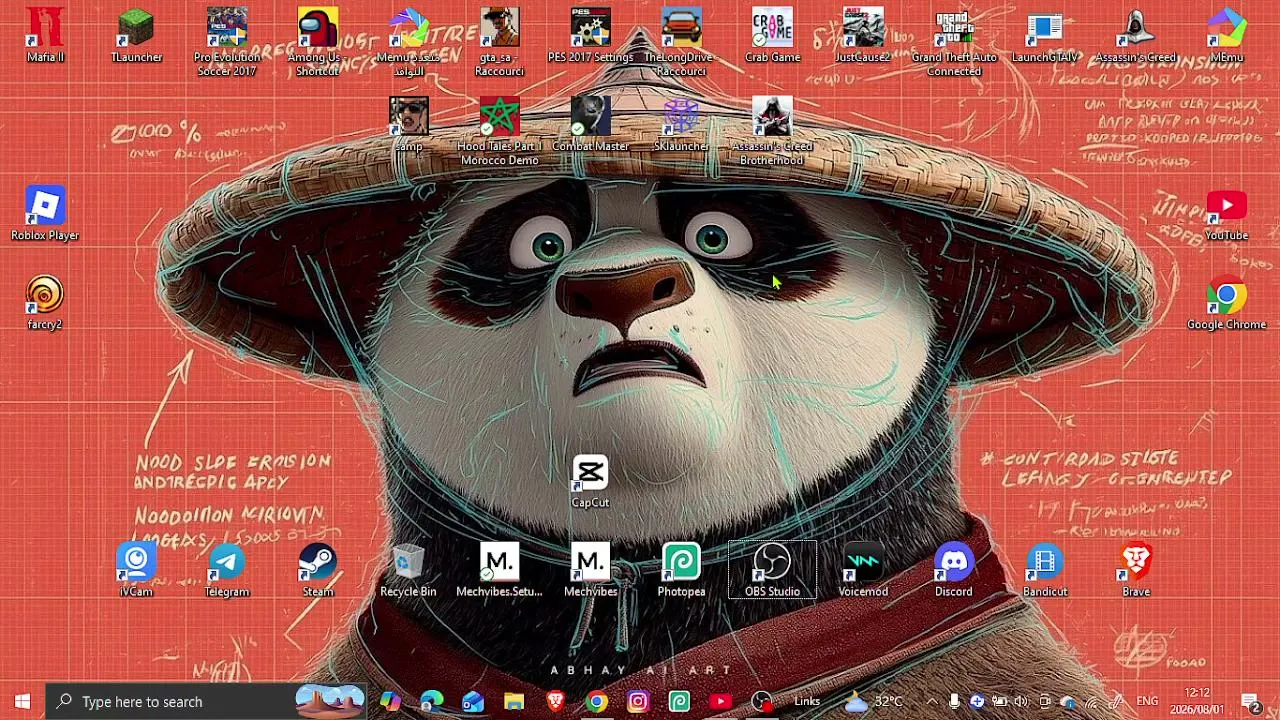Select the Recycle Bin icon

(x=408, y=570)
